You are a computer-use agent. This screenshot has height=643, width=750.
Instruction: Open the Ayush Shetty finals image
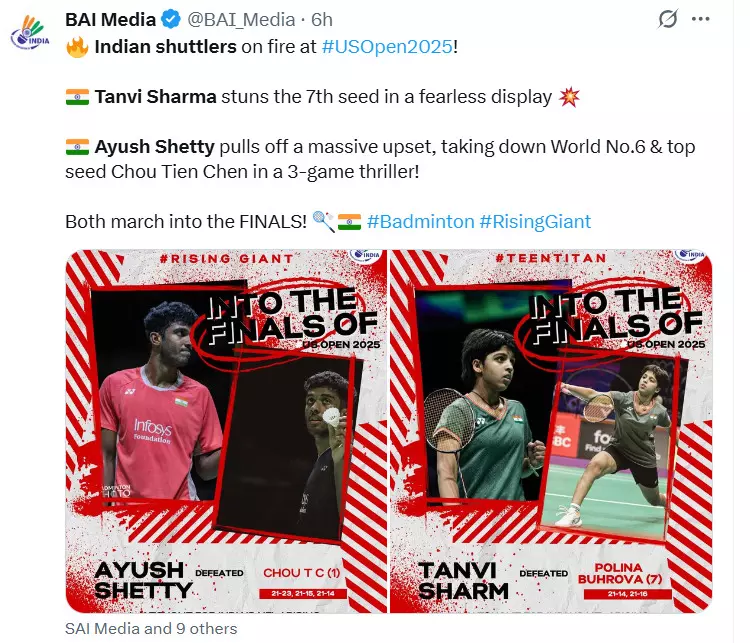click(226, 431)
